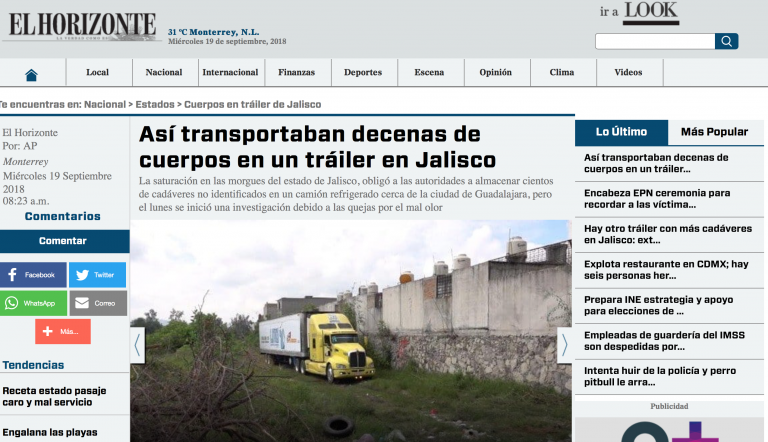Send article by Correo email

tap(98, 303)
